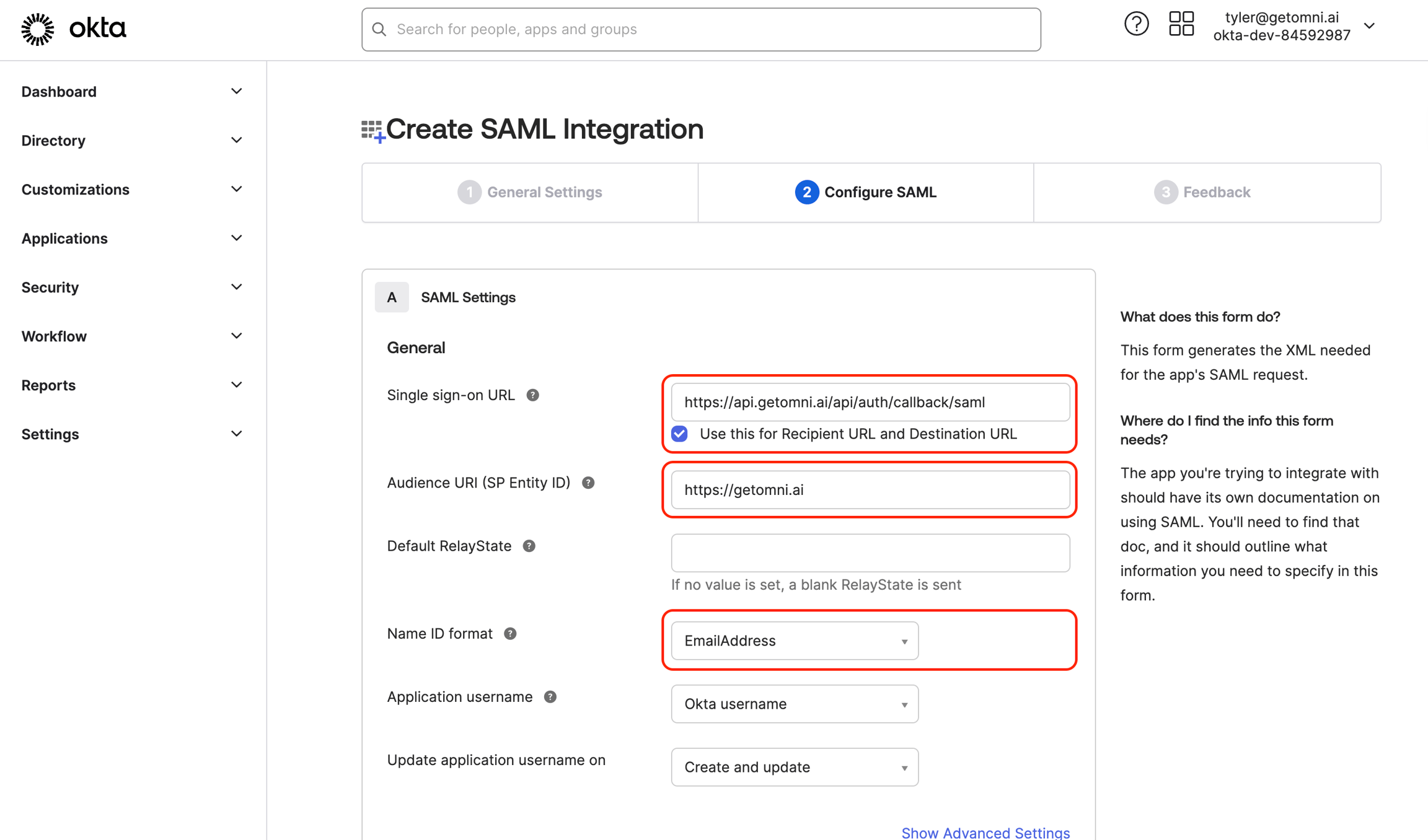Open the tyler@getomni.ai account dropdown
Screen dimensions: 1428x840
click(x=1369, y=25)
